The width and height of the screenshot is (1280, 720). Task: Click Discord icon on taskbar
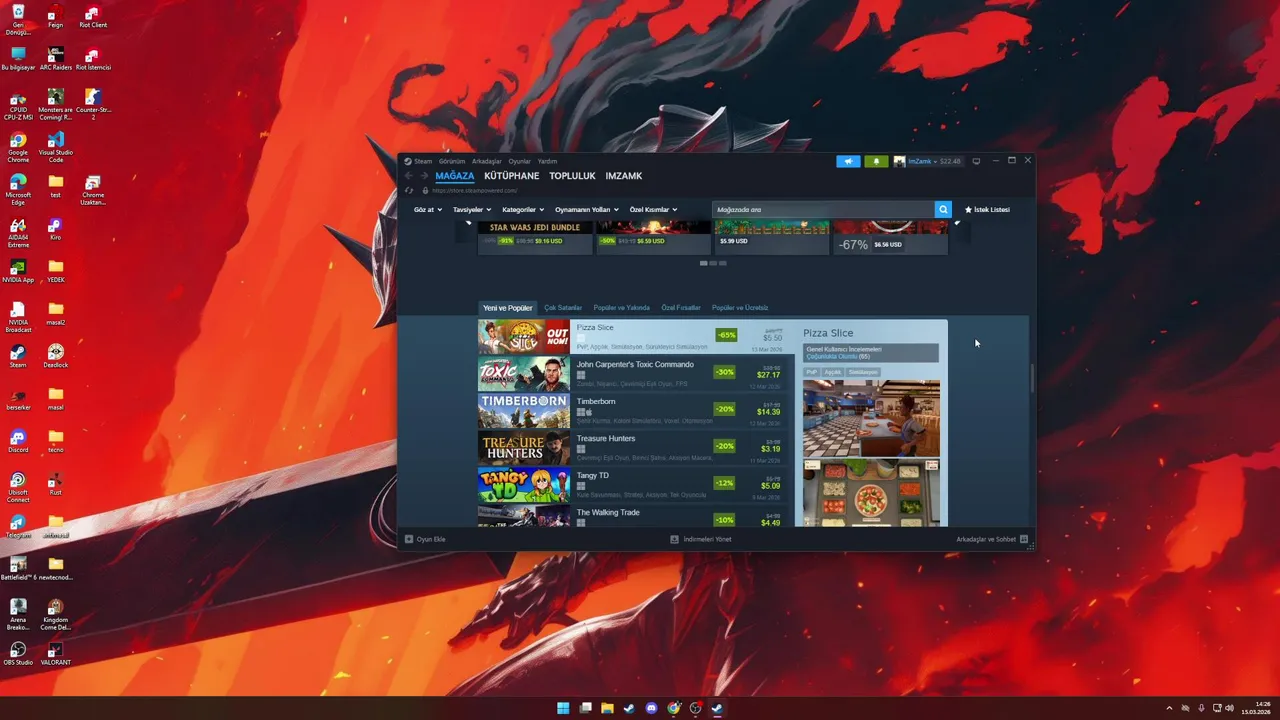point(651,708)
